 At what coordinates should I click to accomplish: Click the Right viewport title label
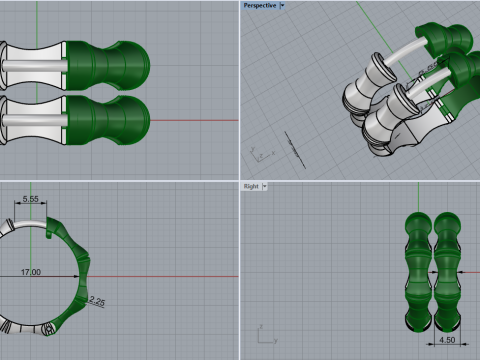251,186
